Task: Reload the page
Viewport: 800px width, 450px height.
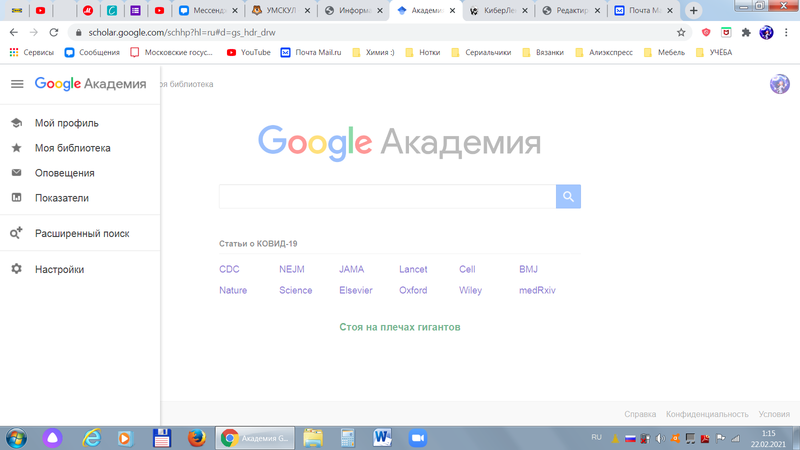Action: click(54, 32)
